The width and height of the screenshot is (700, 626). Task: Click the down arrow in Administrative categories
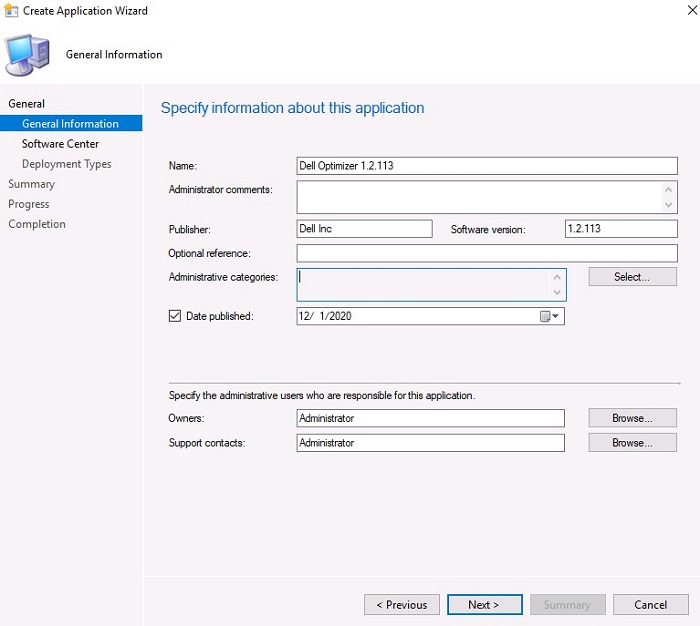pyautogui.click(x=557, y=292)
